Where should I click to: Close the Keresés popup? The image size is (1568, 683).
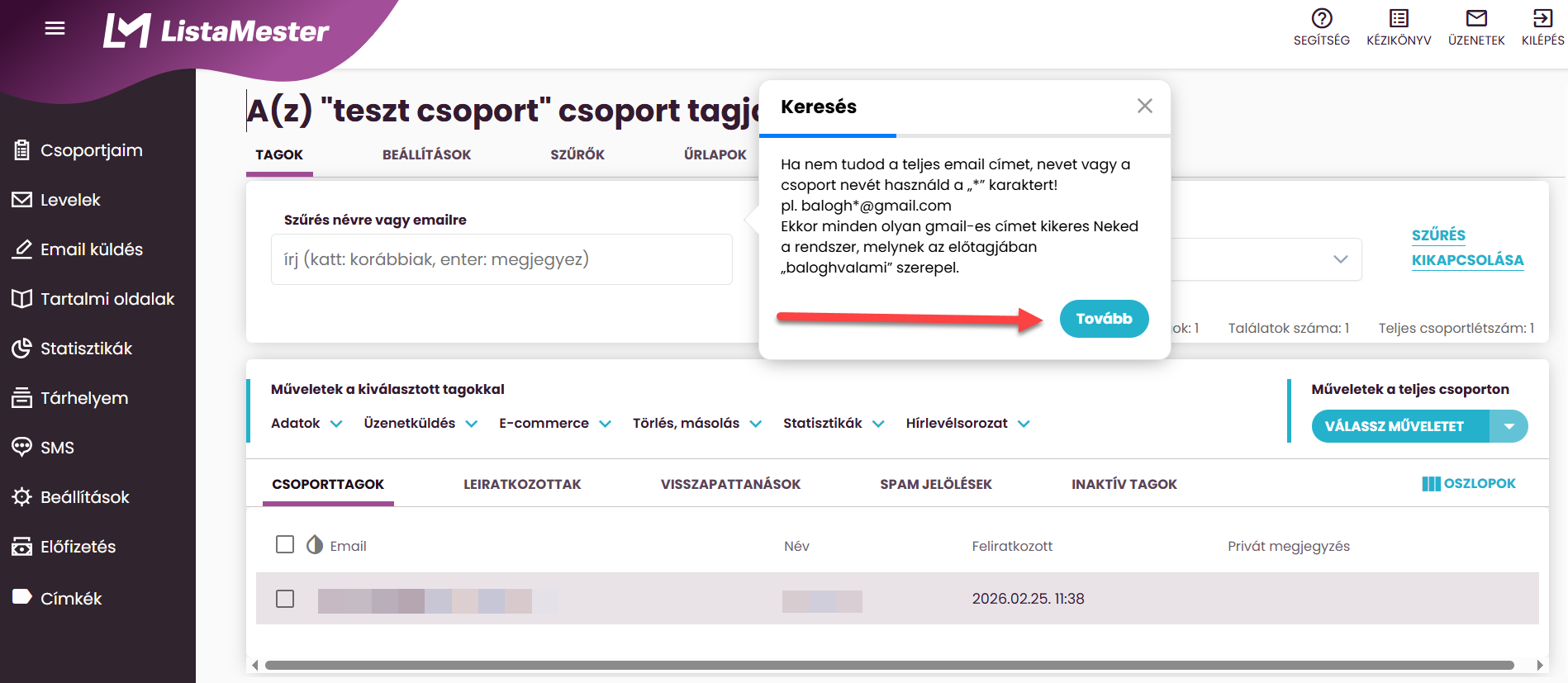pos(1144,106)
